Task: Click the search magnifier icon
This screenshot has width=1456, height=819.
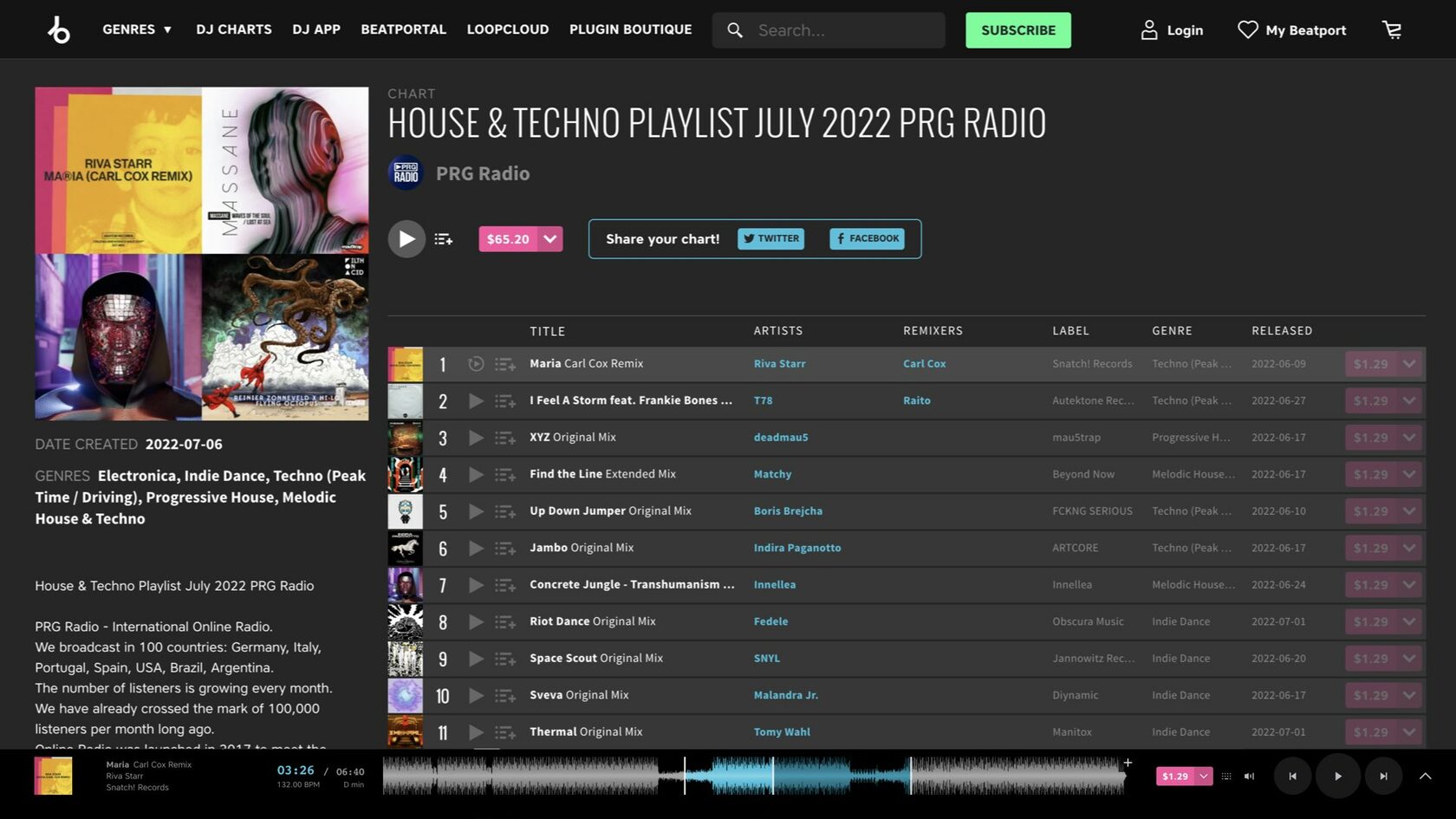Action: [735, 30]
